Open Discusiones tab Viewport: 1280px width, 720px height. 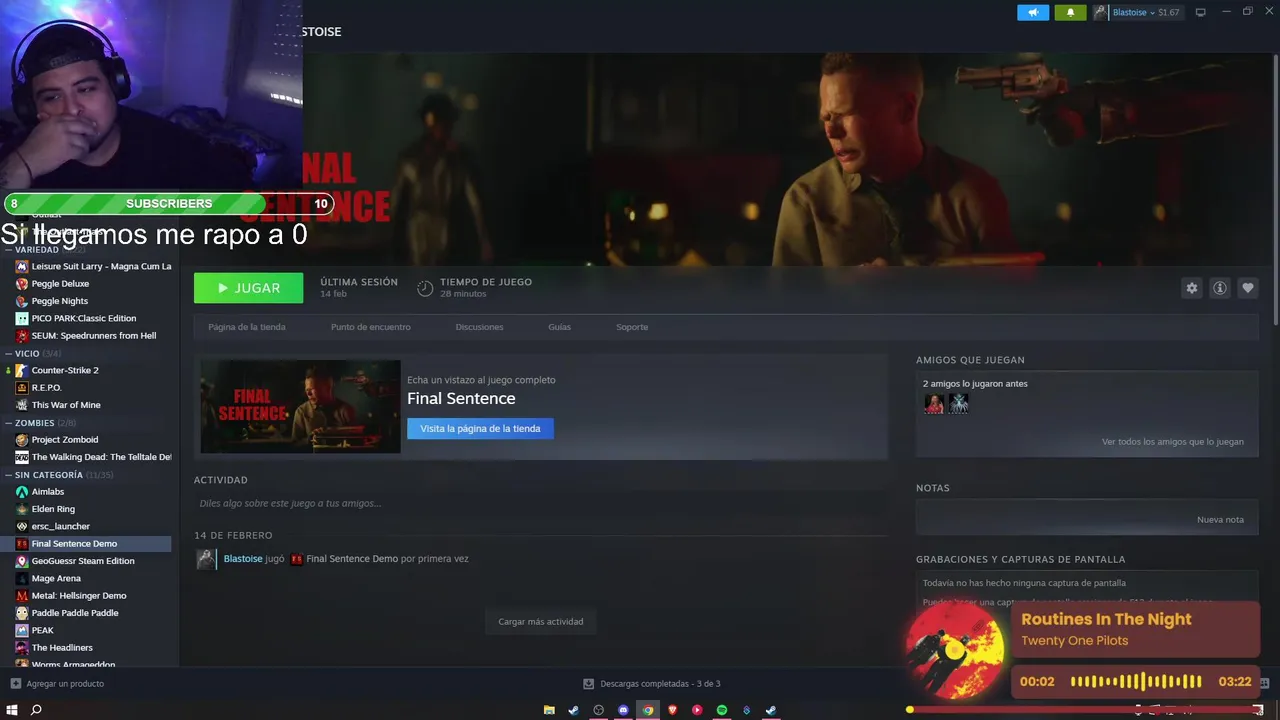[479, 327]
